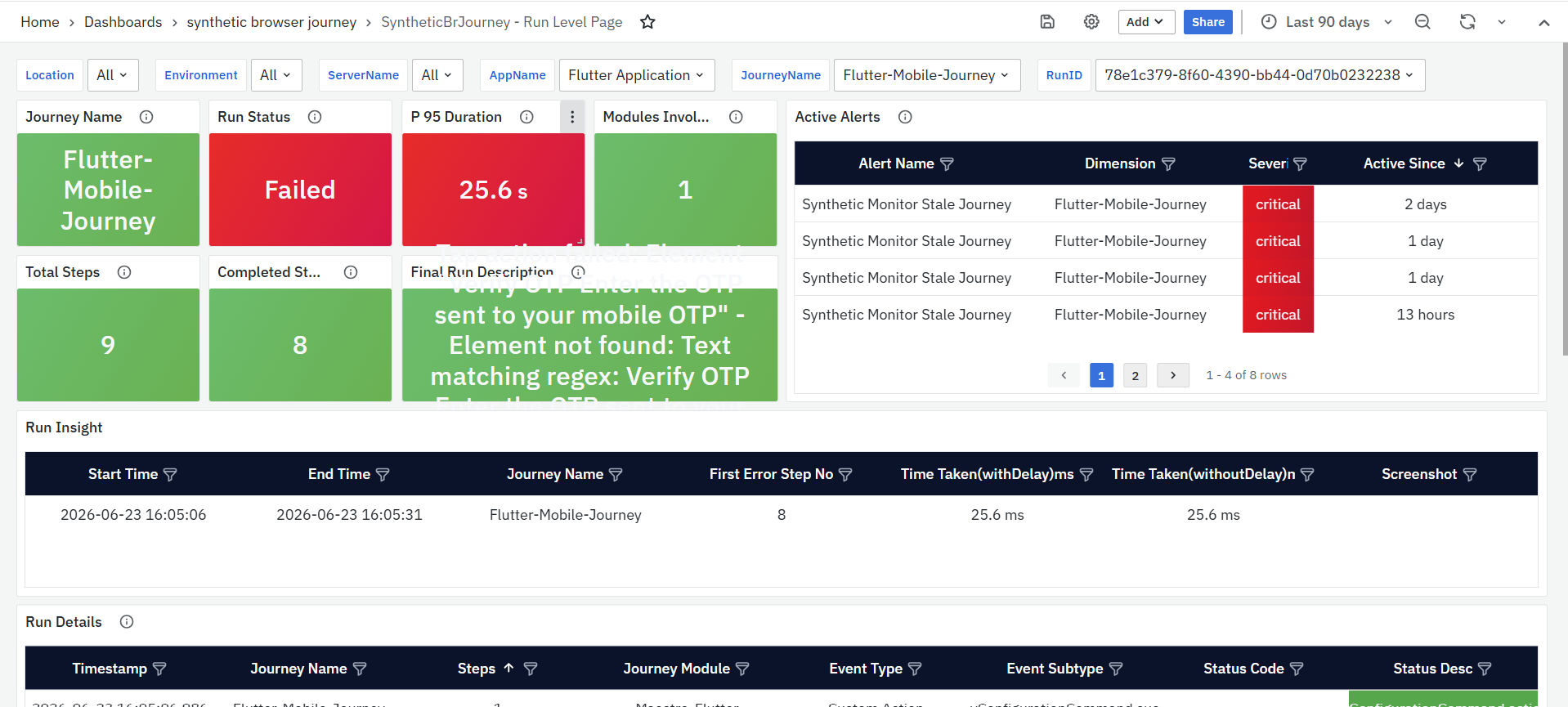Show info for Total Steps panel

tap(124, 272)
